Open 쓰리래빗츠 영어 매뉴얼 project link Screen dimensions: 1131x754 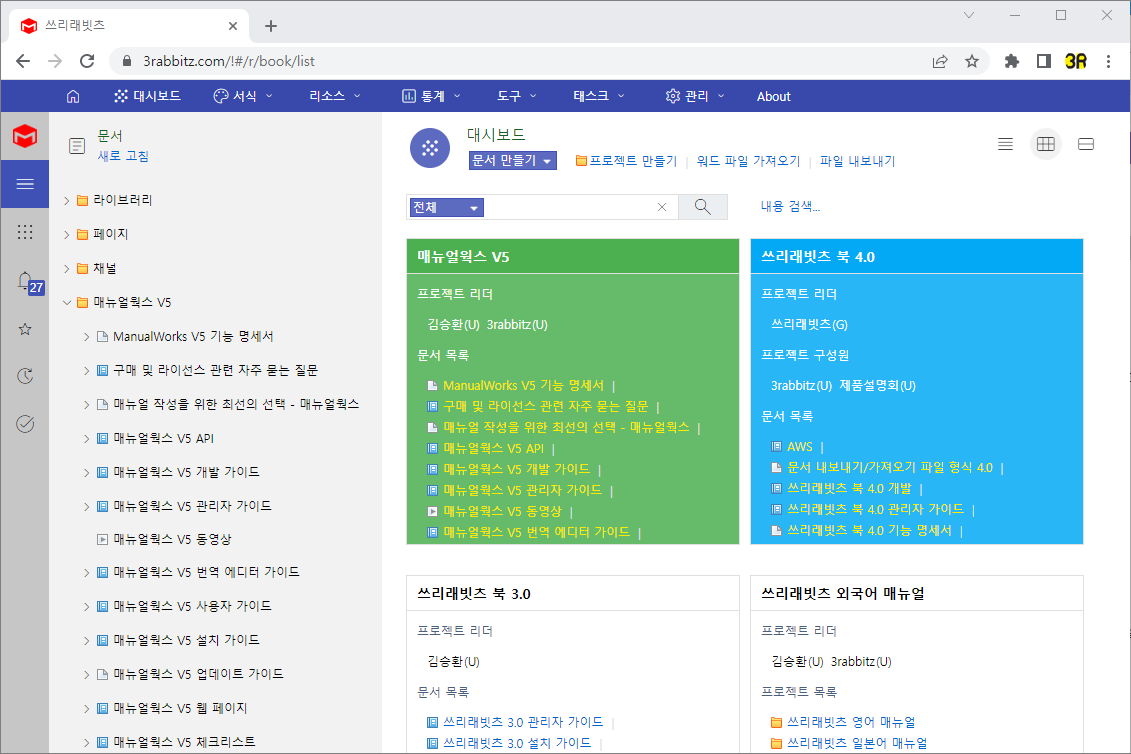pyautogui.click(x=851, y=722)
